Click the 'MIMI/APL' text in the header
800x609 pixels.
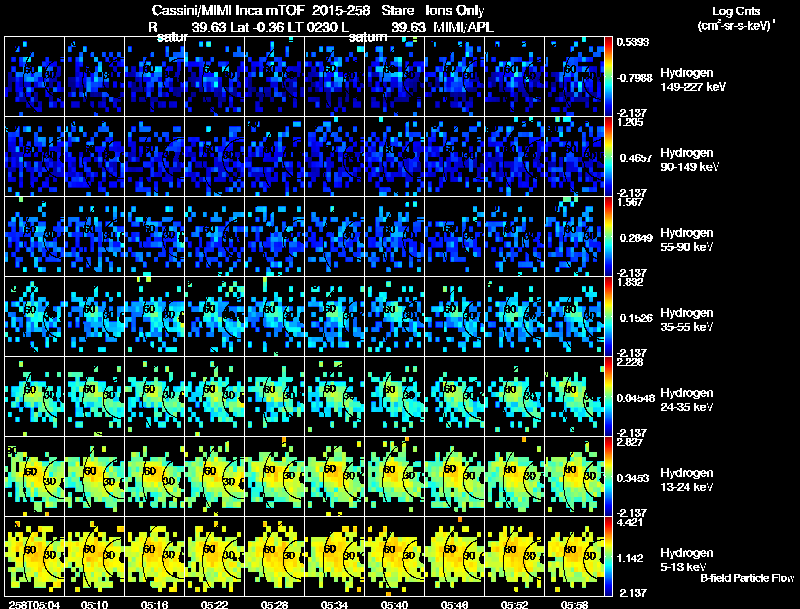click(x=463, y=27)
